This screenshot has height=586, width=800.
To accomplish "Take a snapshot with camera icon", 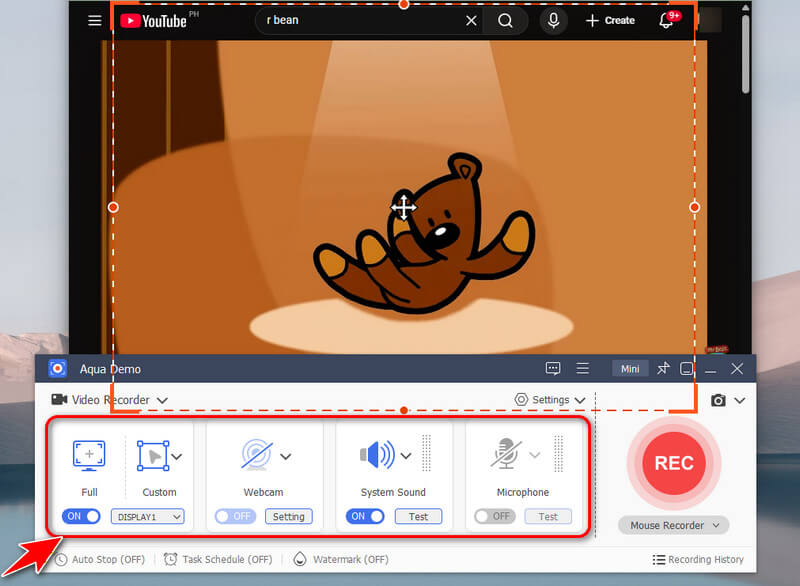I will pyautogui.click(x=718, y=400).
